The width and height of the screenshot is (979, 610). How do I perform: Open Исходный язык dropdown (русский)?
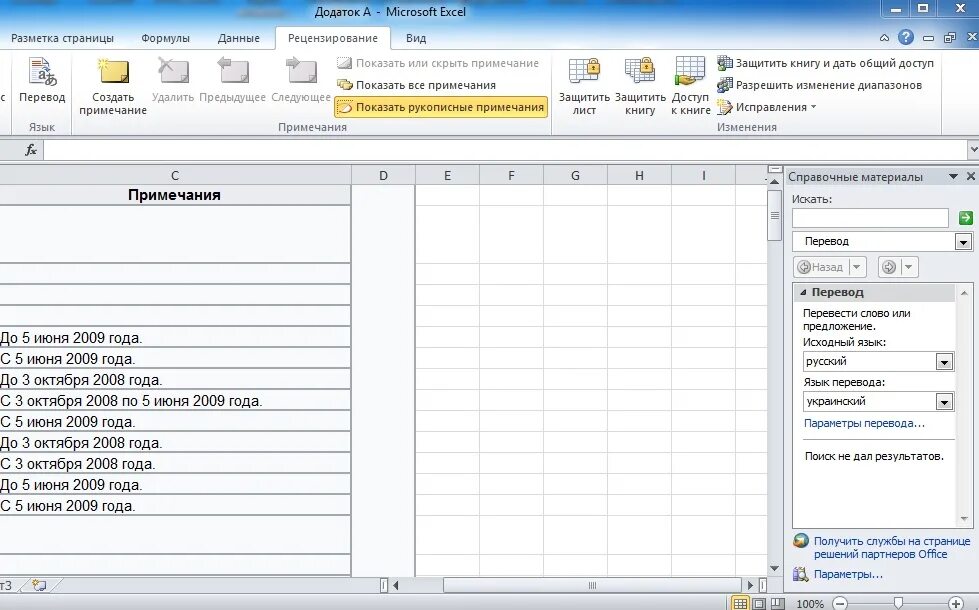tap(944, 362)
